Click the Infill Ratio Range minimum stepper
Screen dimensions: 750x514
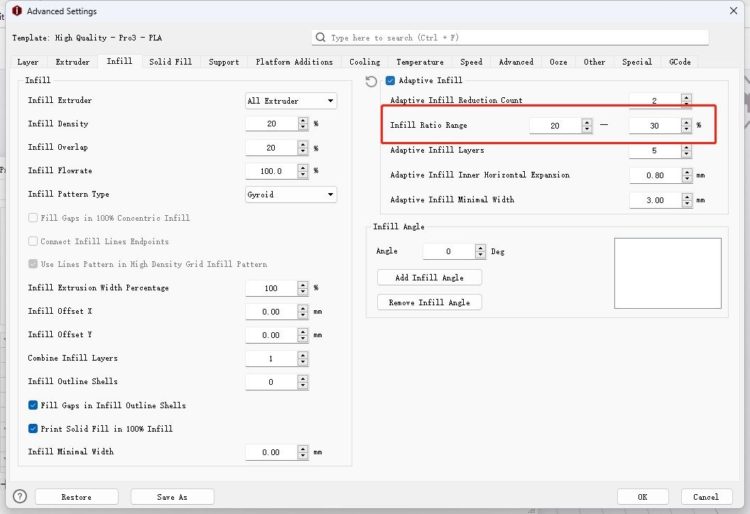(587, 125)
